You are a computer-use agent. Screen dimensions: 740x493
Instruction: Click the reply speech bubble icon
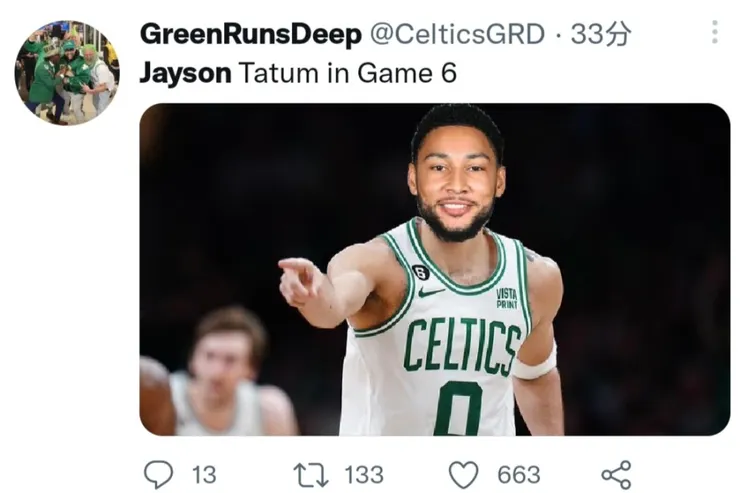pyautogui.click(x=158, y=475)
